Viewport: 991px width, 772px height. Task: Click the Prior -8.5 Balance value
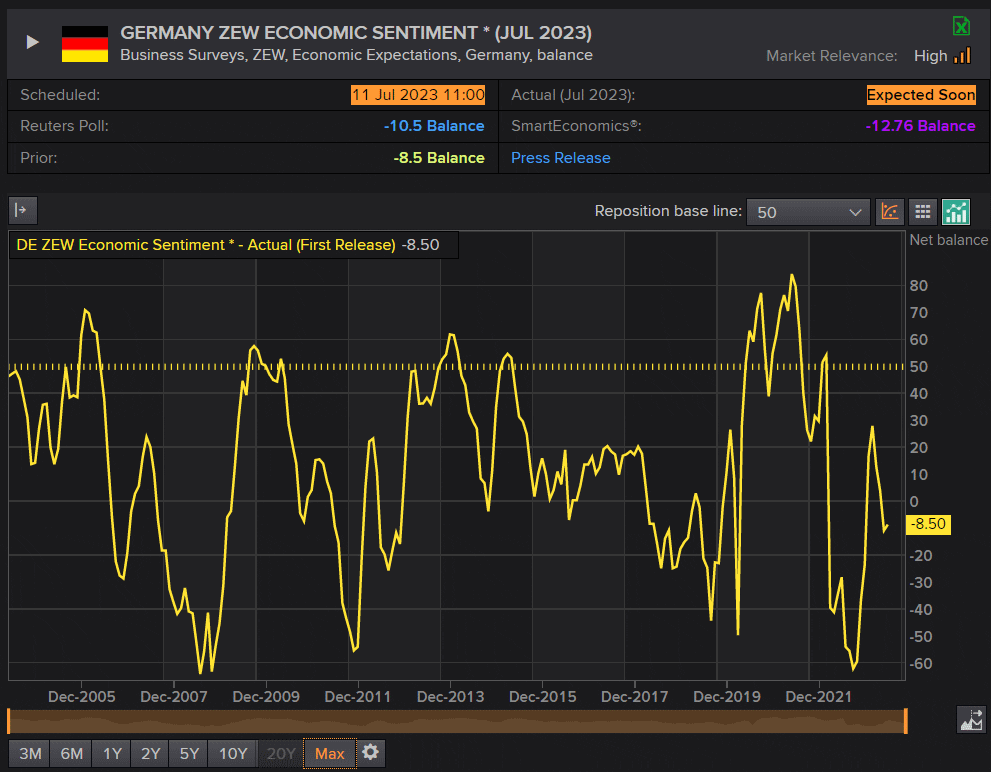tap(439, 157)
